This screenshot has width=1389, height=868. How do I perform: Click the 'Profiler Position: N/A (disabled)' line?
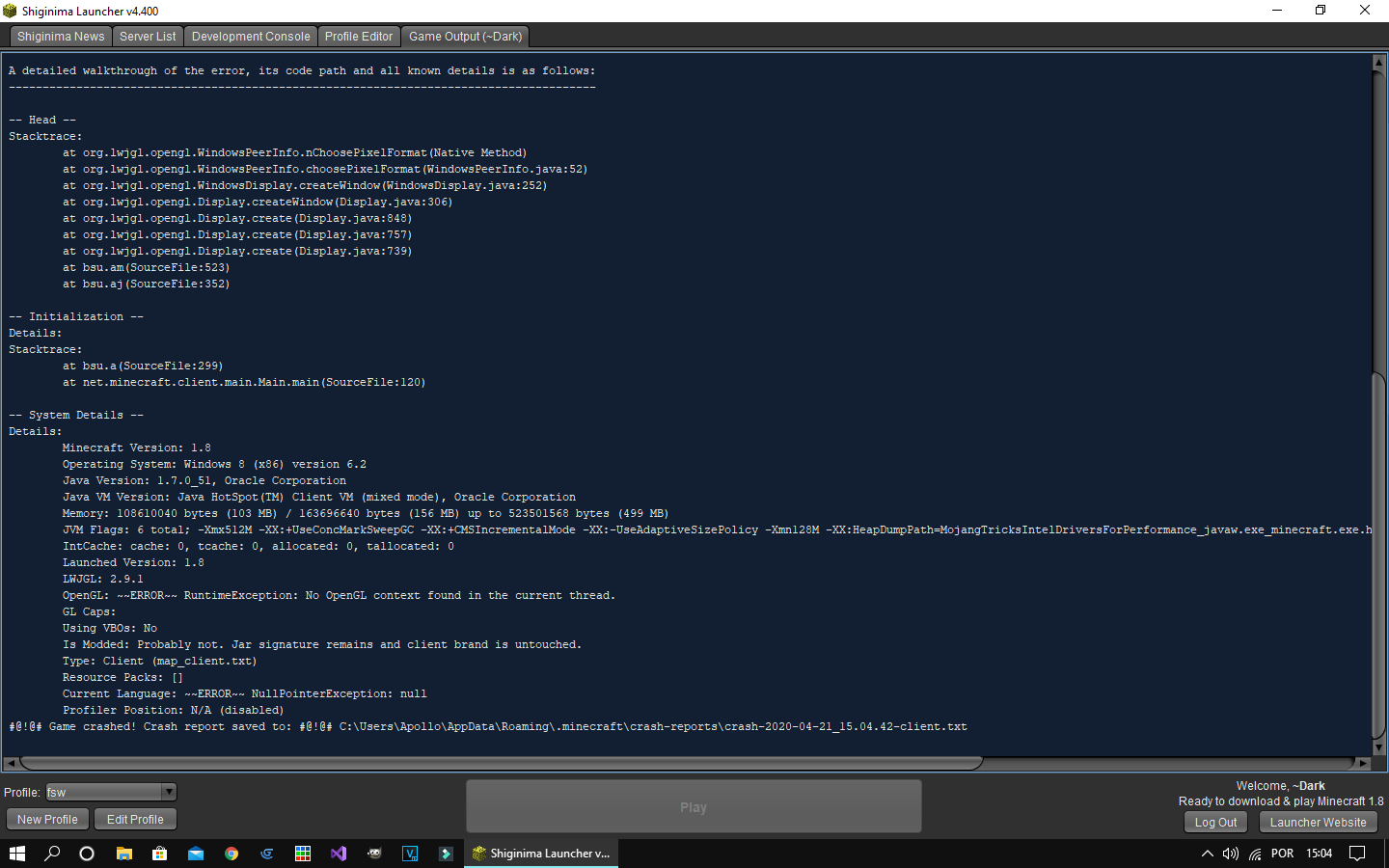[x=174, y=710]
